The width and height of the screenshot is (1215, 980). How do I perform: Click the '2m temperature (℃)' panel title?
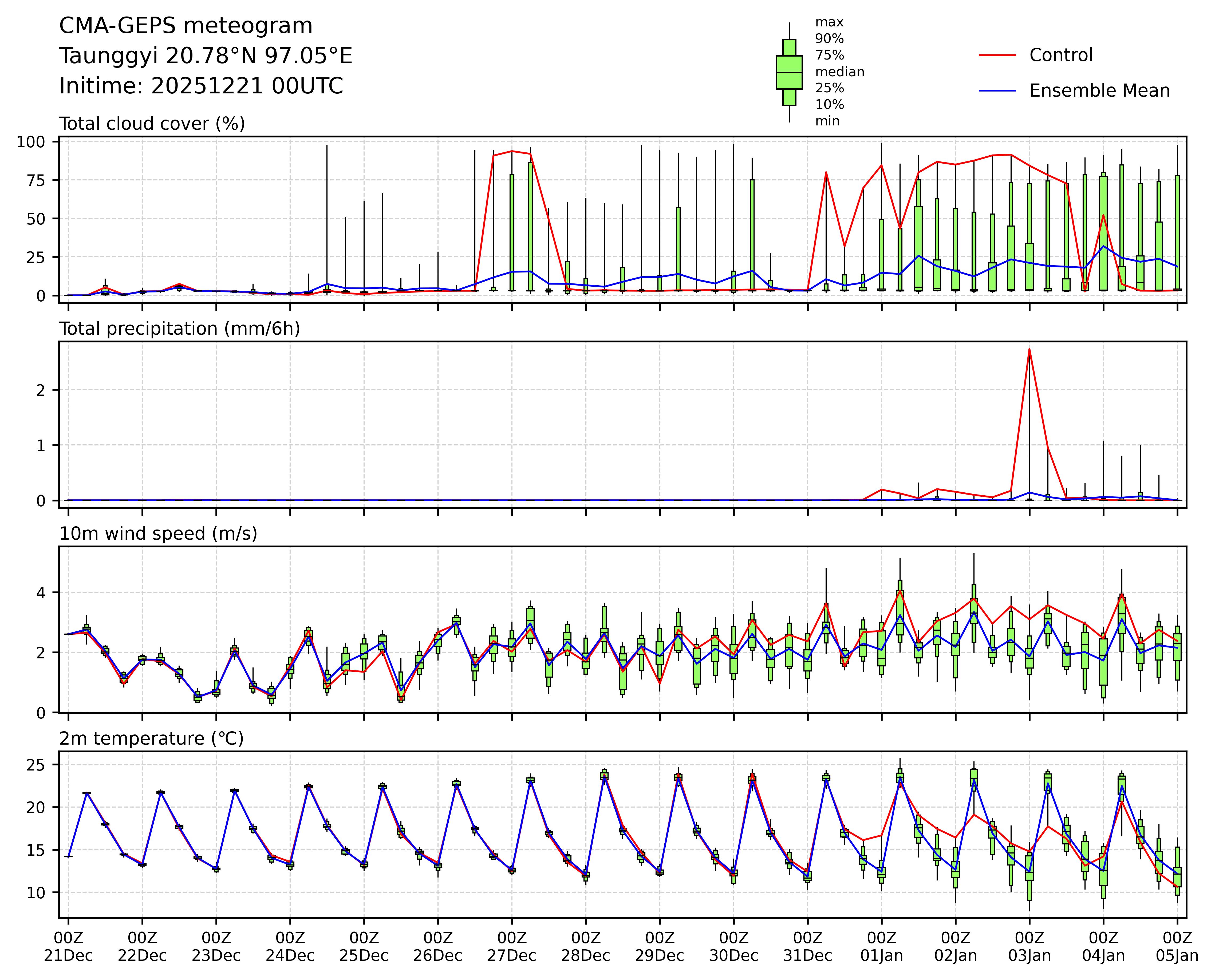[151, 738]
